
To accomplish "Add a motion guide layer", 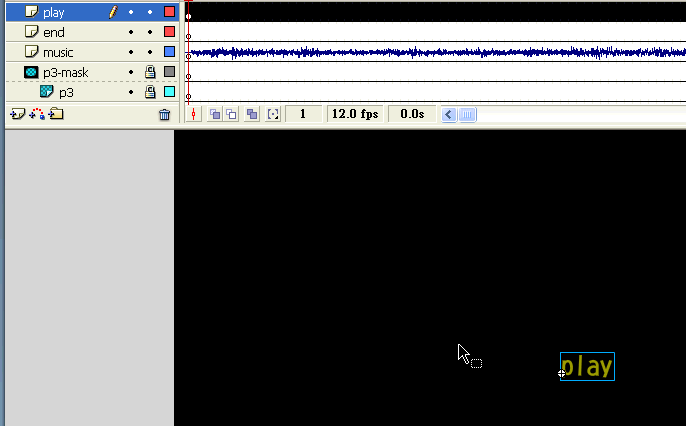I will pos(37,115).
